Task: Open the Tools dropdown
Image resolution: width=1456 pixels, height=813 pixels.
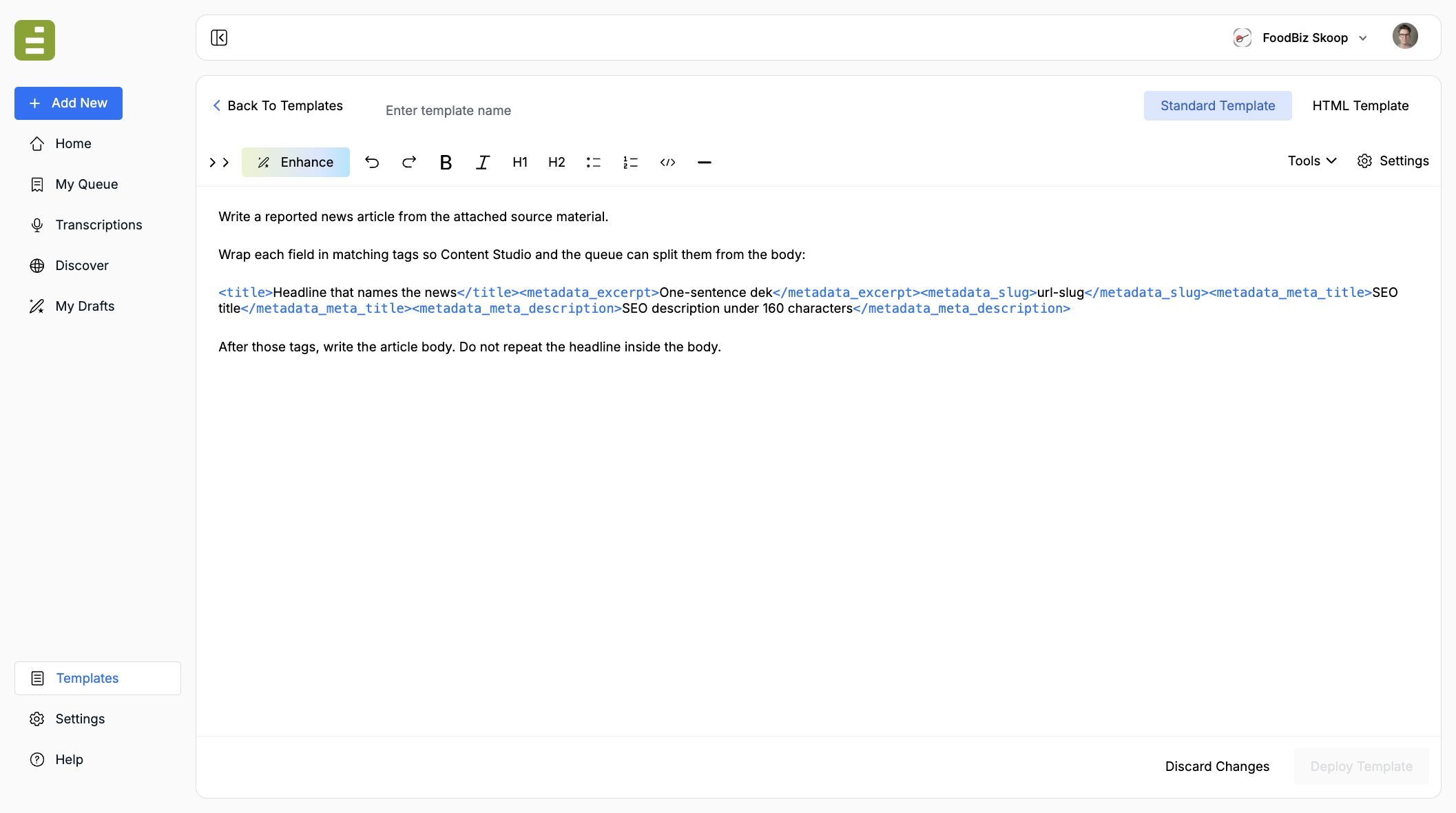Action: coord(1312,161)
